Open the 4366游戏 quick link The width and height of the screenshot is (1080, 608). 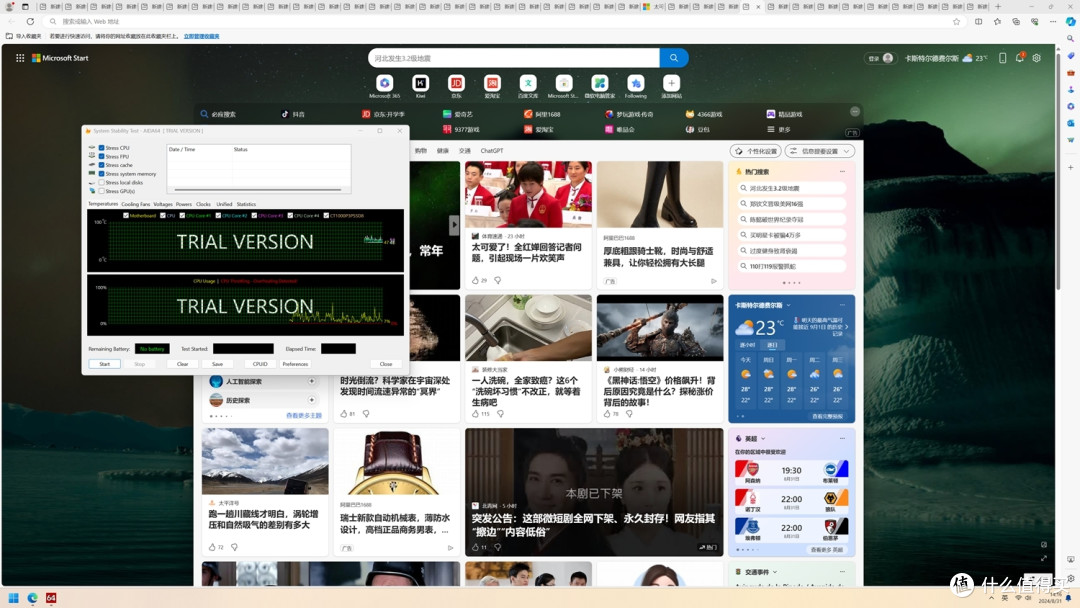704,114
